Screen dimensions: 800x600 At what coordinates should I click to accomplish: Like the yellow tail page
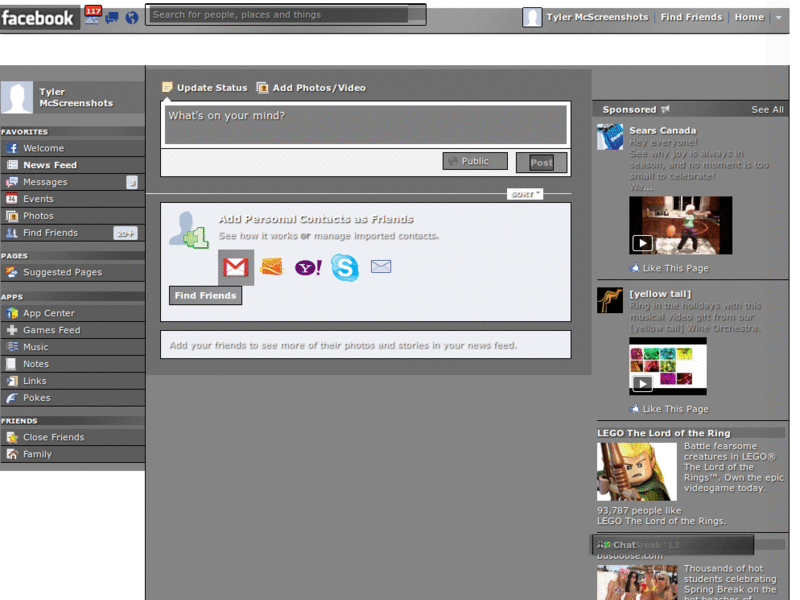click(x=669, y=409)
